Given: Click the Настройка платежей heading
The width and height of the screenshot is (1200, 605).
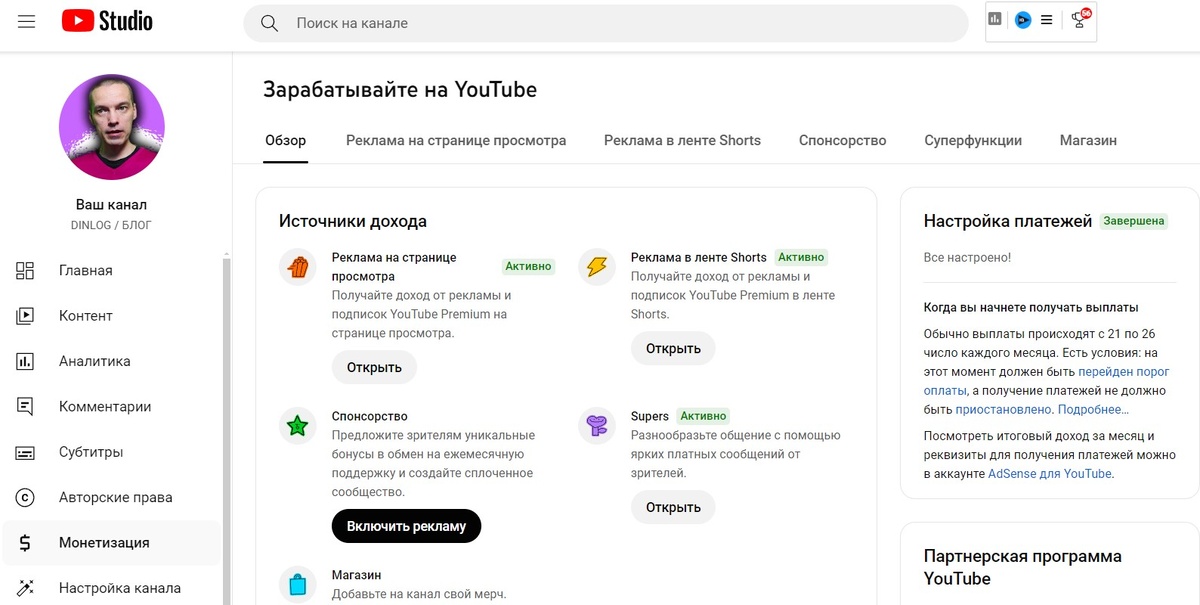Looking at the screenshot, I should pos(1008,221).
